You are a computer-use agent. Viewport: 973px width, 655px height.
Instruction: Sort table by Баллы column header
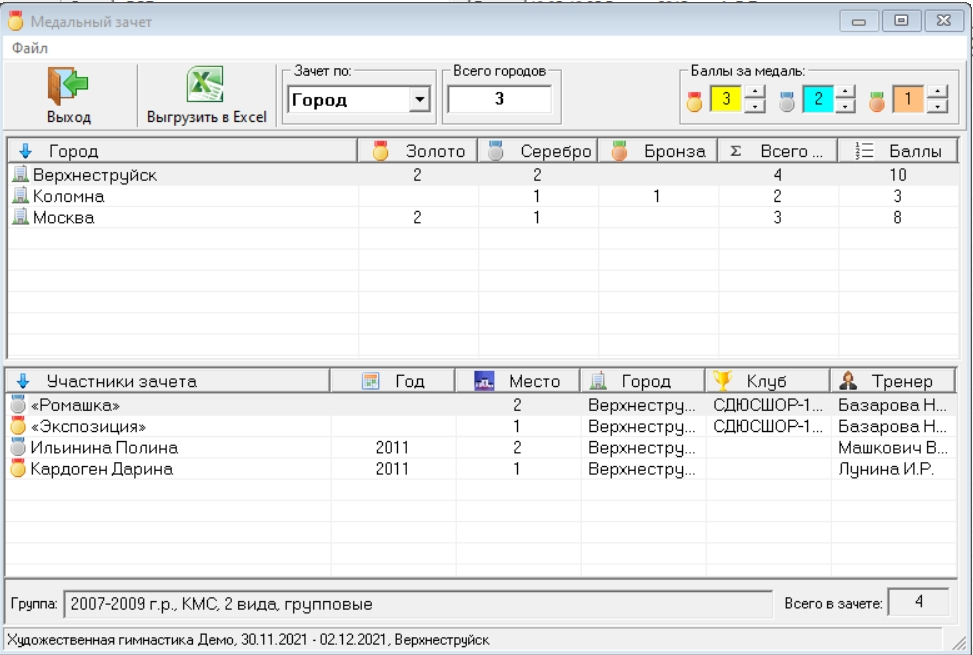[x=901, y=151]
